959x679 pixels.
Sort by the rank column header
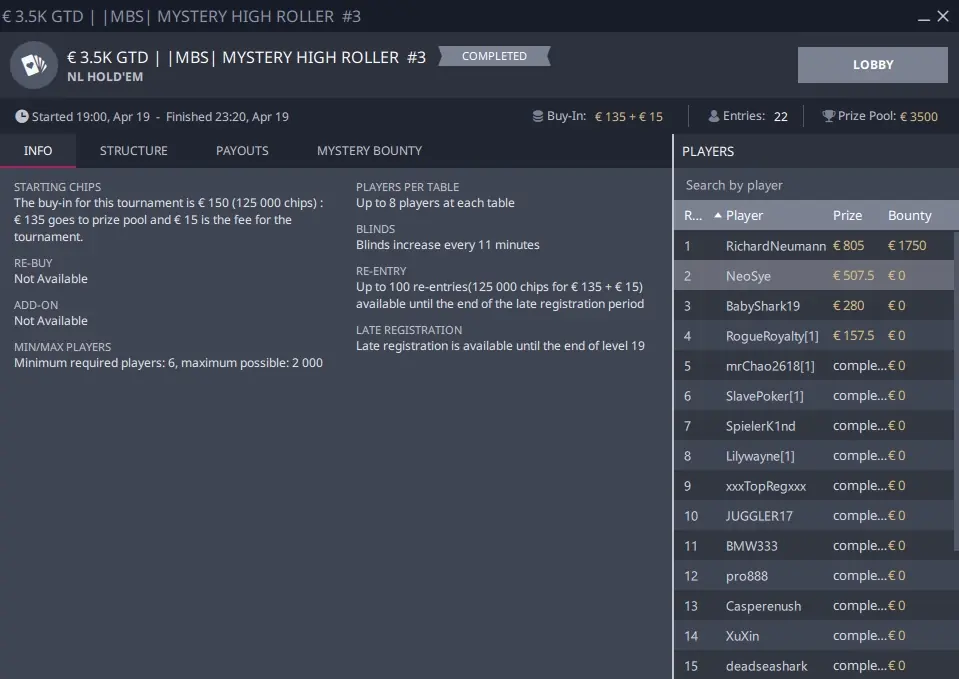point(692,216)
